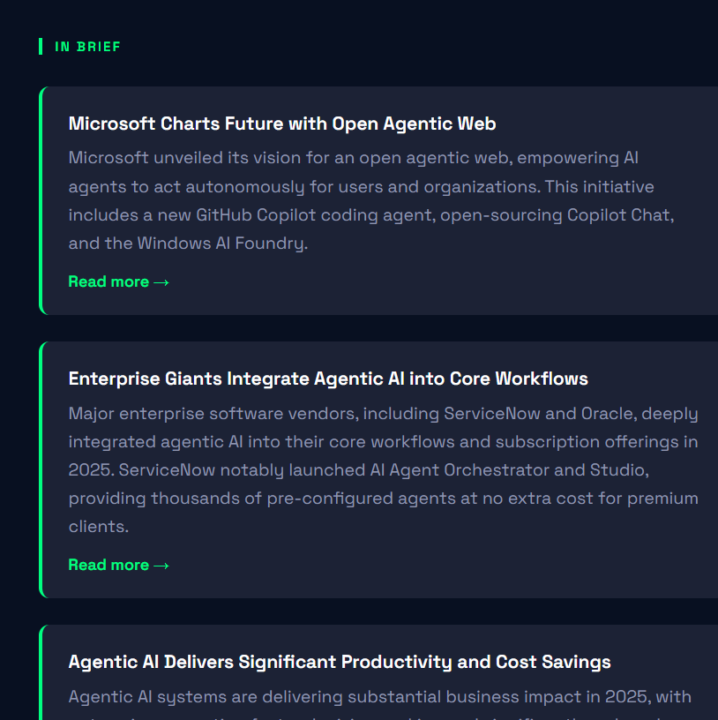Open headline Enterprise Giants Integrate Agentic AI
718x720 pixels.
click(x=328, y=379)
